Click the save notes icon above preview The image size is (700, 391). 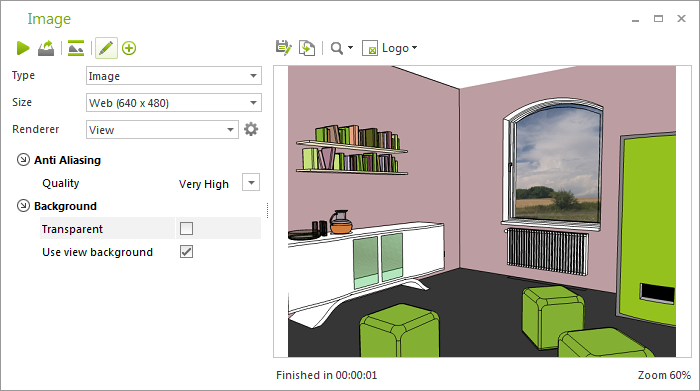(x=283, y=48)
